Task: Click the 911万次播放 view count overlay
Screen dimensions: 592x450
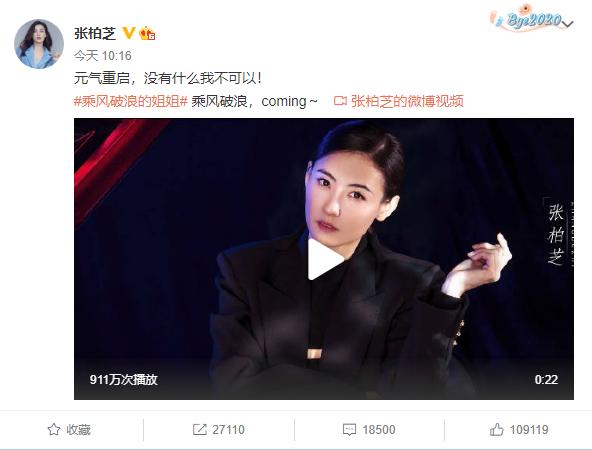Action: (123, 379)
